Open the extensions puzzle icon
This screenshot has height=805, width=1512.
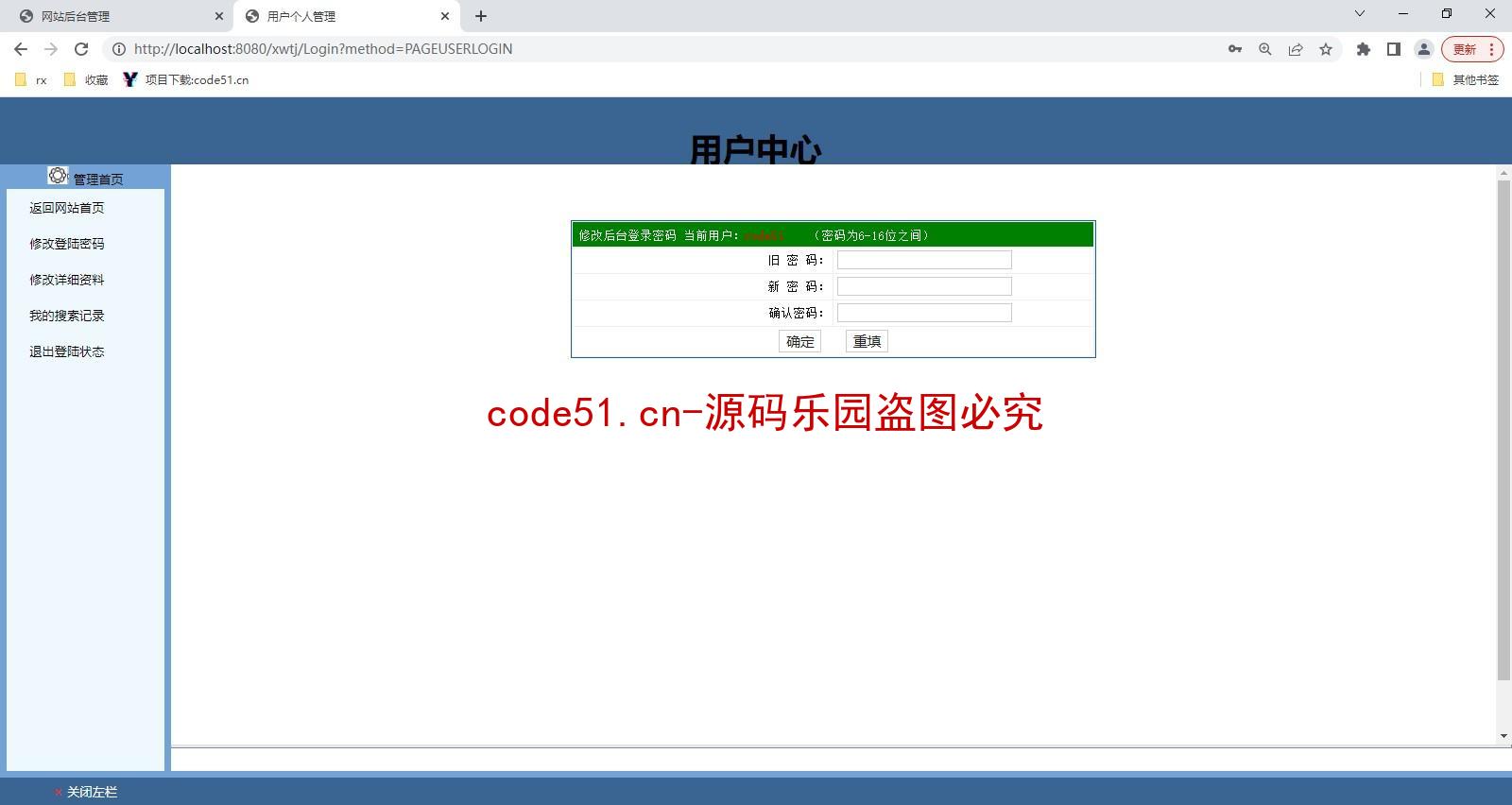coord(1364,49)
